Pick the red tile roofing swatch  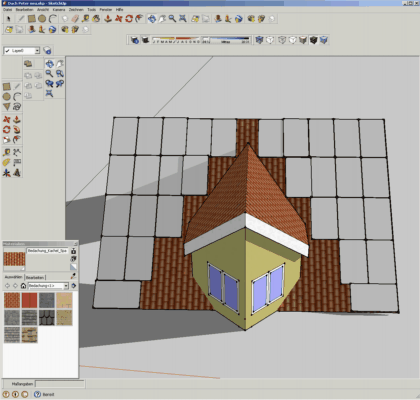pyautogui.click(x=12, y=300)
